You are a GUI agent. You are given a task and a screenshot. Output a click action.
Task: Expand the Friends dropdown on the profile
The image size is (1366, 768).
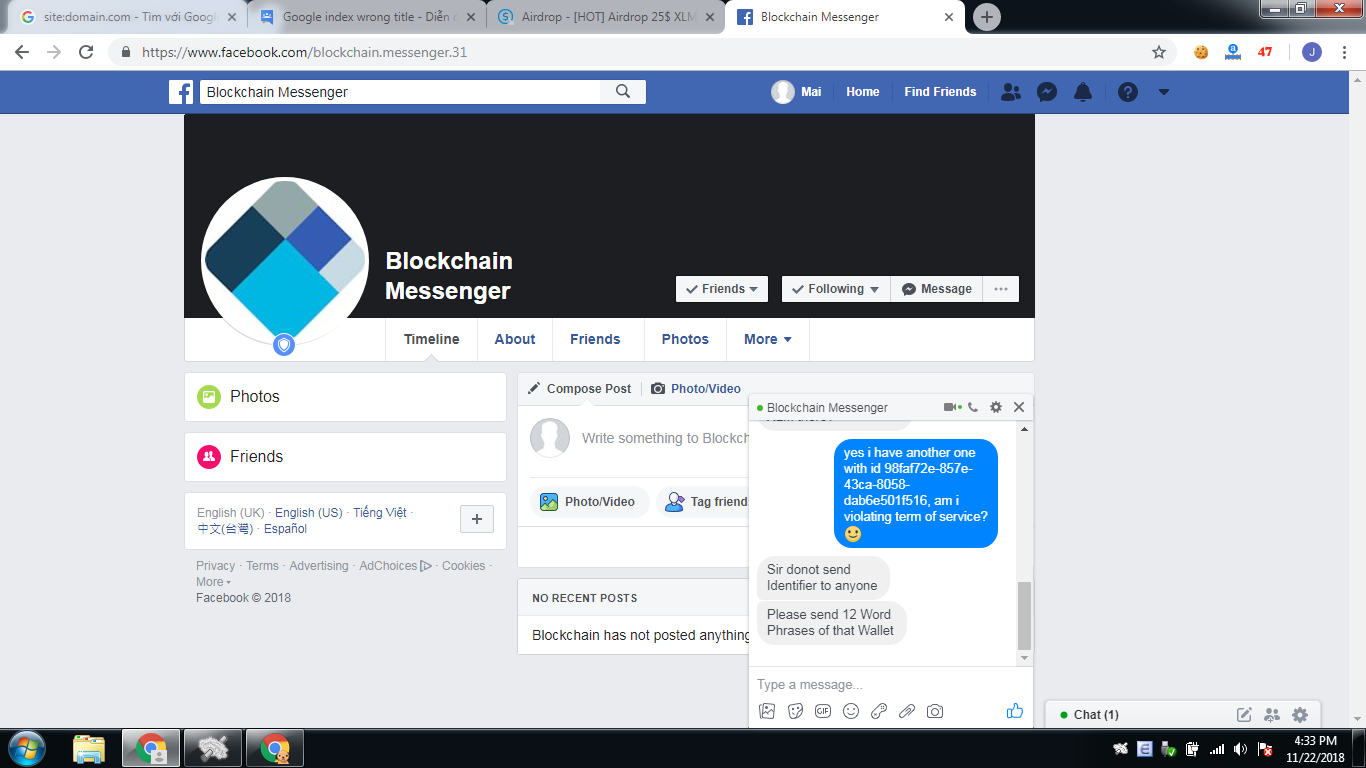click(x=722, y=289)
